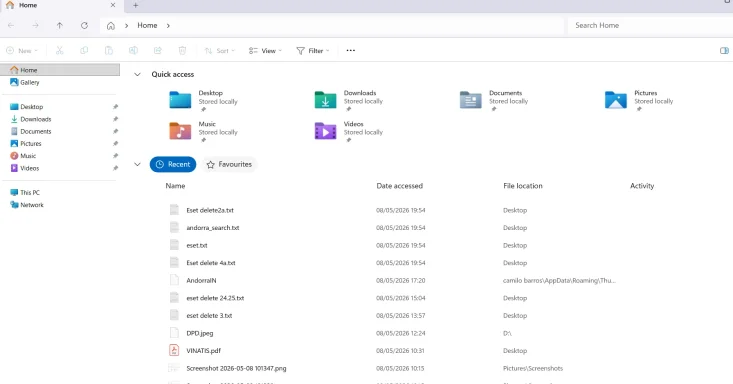Go up one folder level
Image resolution: width=733 pixels, height=384 pixels.
pos(59,25)
